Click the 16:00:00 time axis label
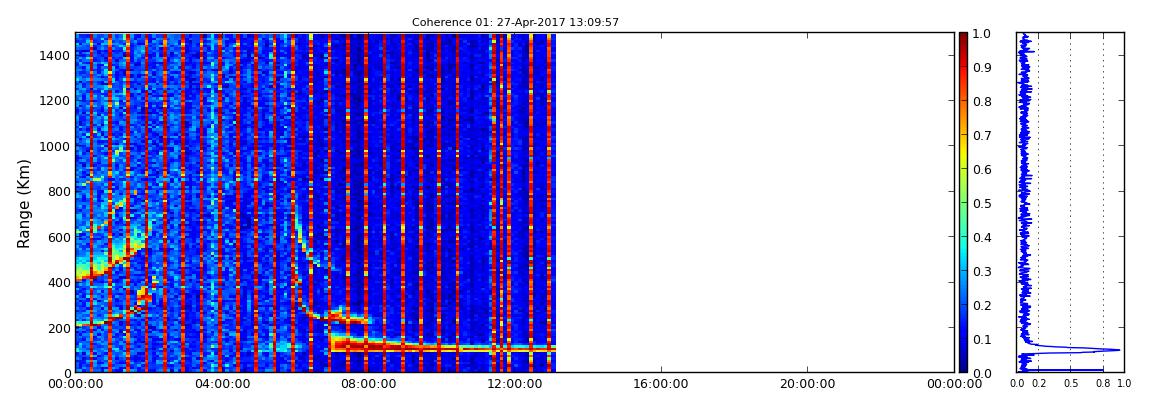Image resolution: width=1150 pixels, height=407 pixels. click(x=662, y=384)
